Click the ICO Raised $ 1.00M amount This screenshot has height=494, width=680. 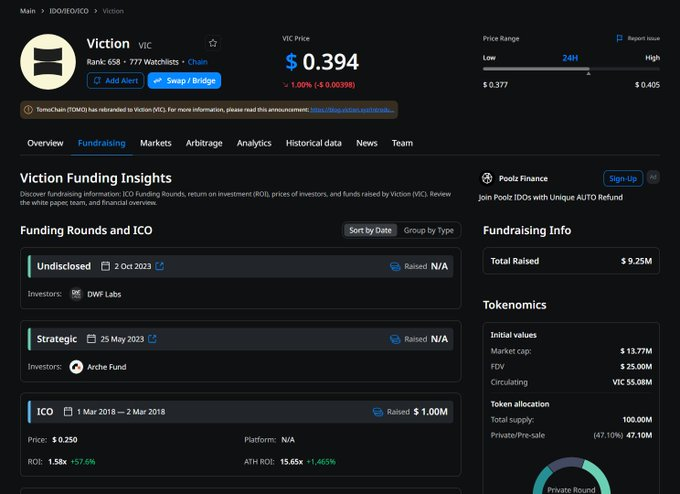[430, 412]
